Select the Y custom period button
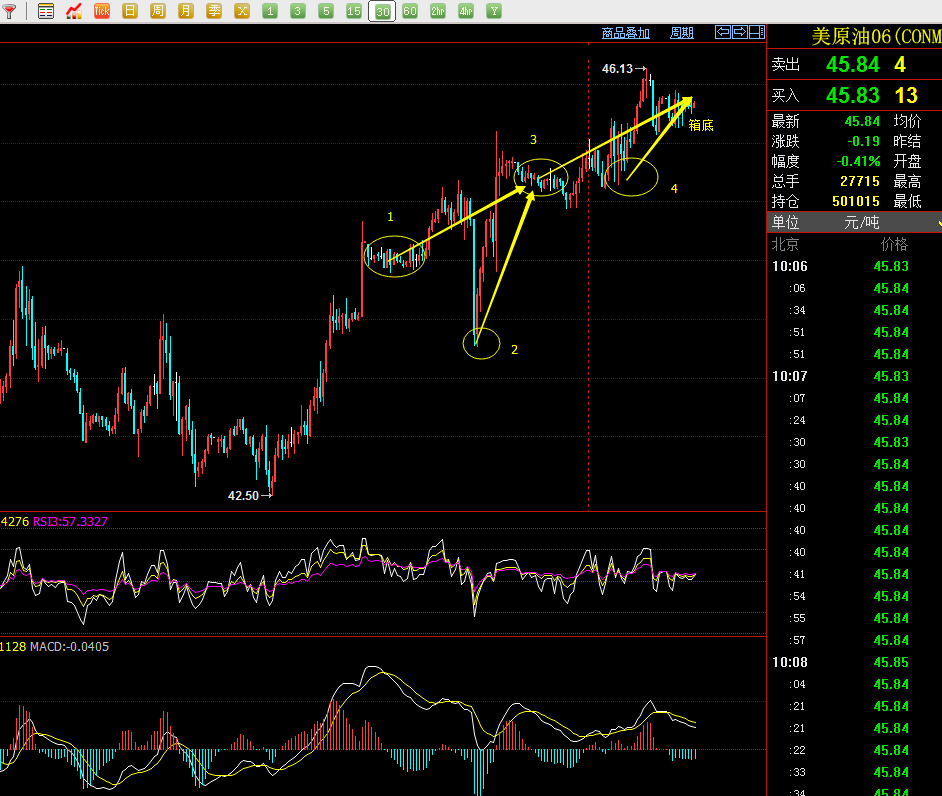This screenshot has height=796, width=942. coord(494,11)
